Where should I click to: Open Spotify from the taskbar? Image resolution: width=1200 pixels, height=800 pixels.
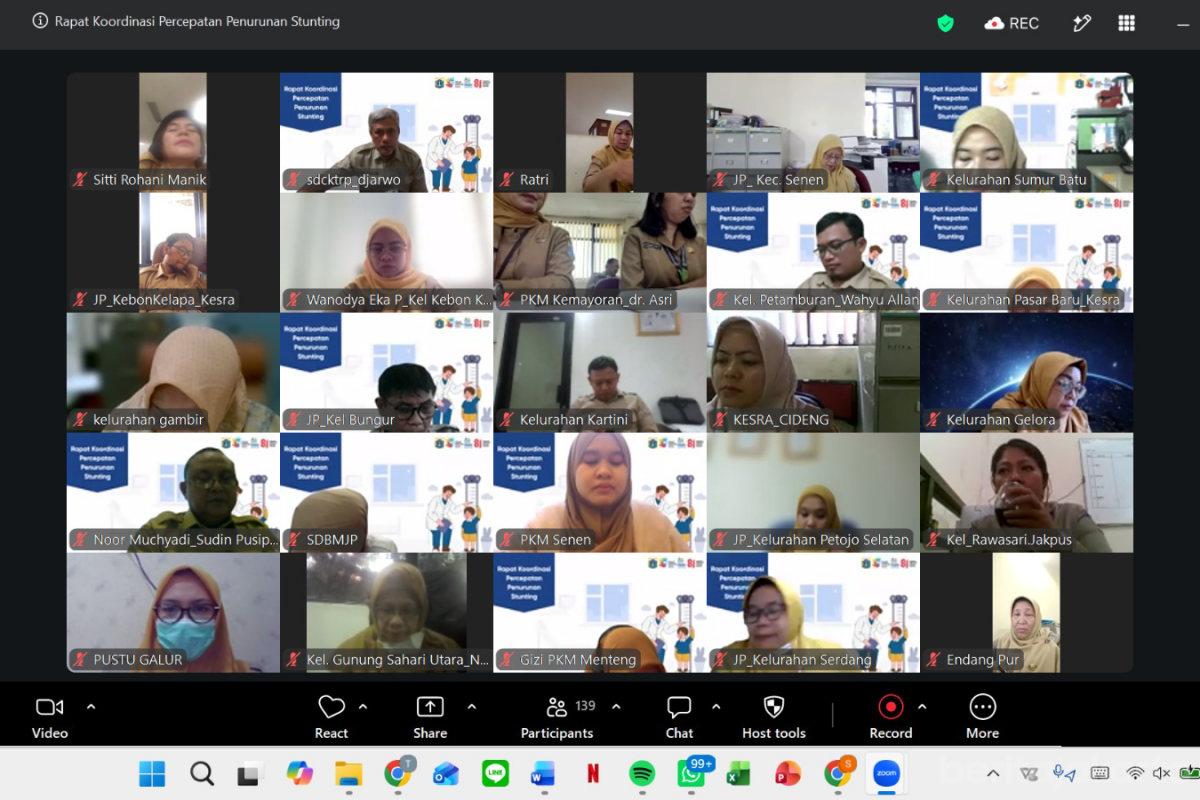click(x=642, y=773)
